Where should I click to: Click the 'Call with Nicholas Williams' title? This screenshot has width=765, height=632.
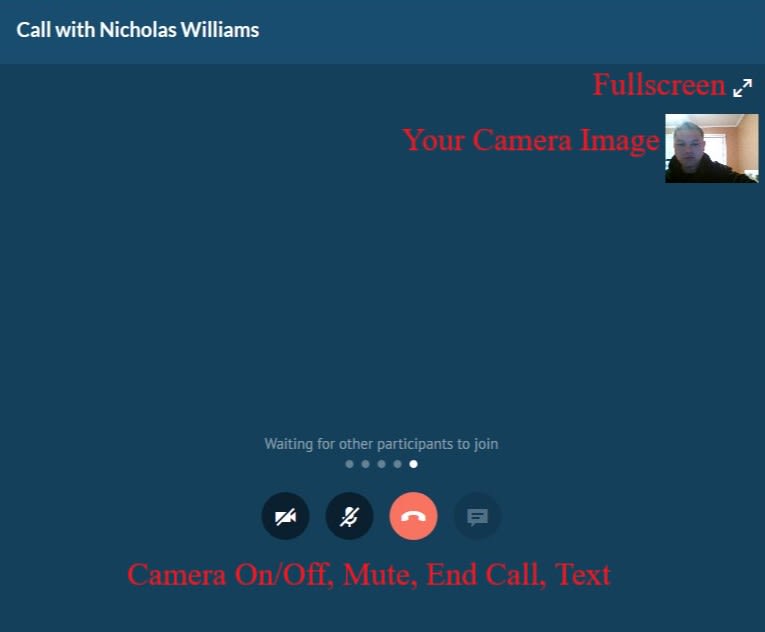click(x=138, y=30)
